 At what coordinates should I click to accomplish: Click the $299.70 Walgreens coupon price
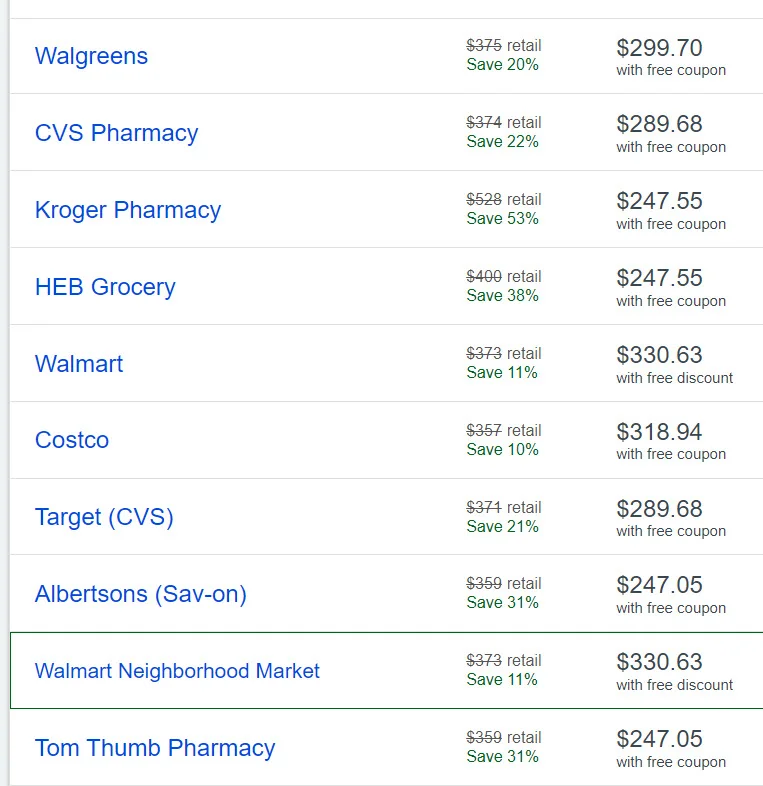pyautogui.click(x=659, y=48)
